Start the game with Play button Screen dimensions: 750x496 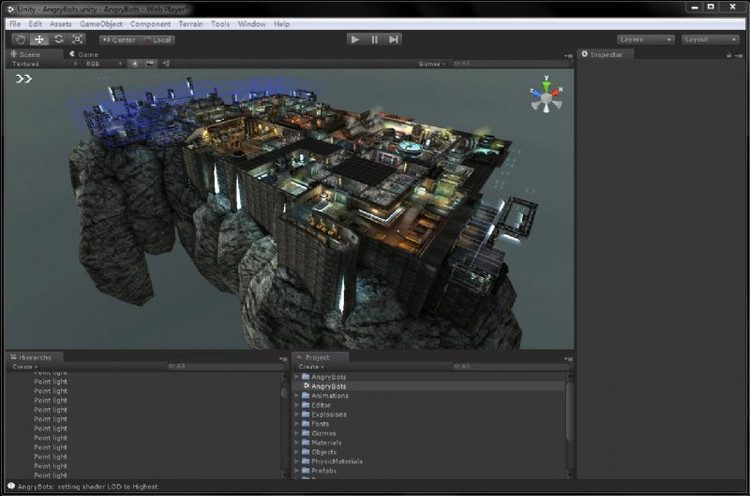355,40
